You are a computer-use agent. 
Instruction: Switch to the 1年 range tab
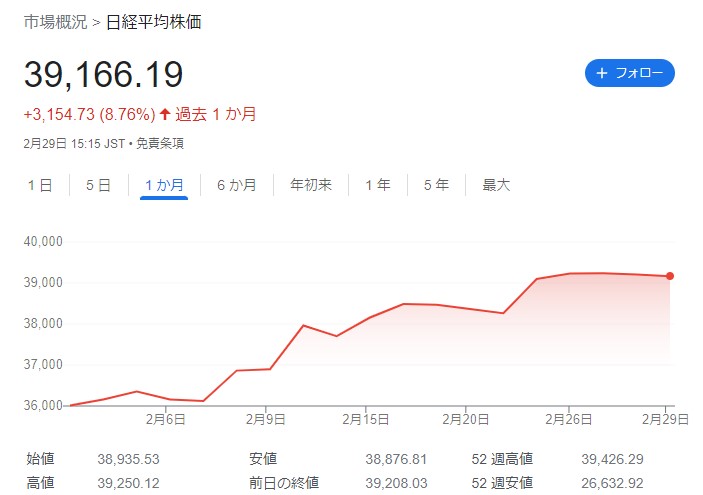click(x=378, y=185)
